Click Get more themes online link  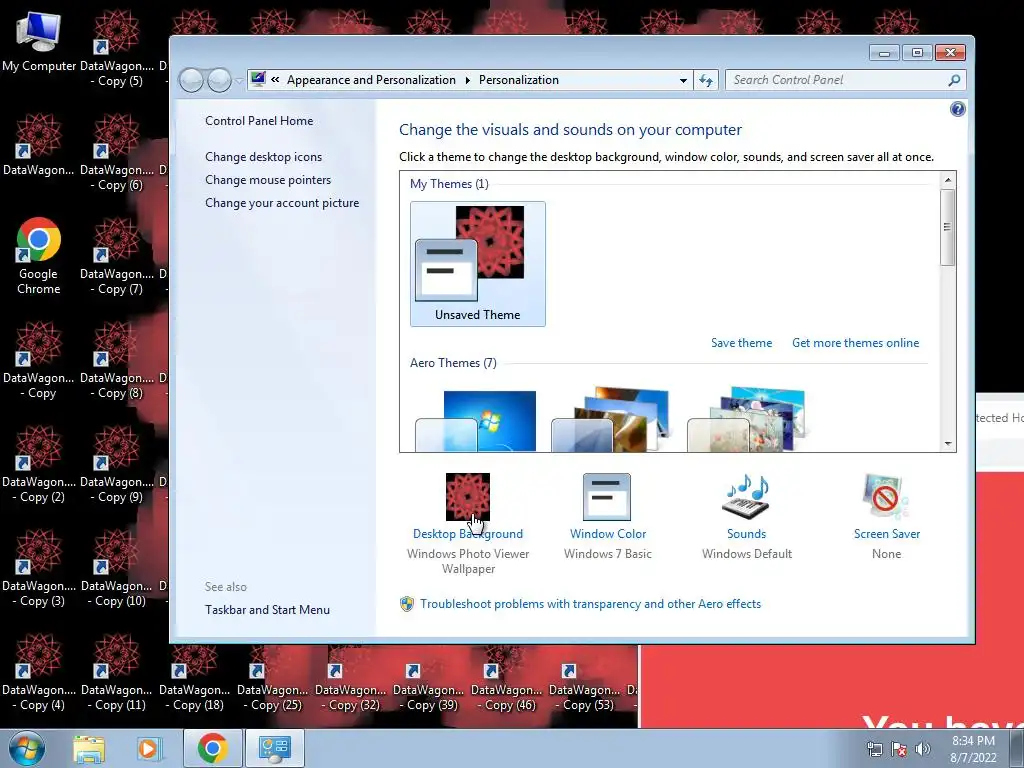(x=855, y=343)
